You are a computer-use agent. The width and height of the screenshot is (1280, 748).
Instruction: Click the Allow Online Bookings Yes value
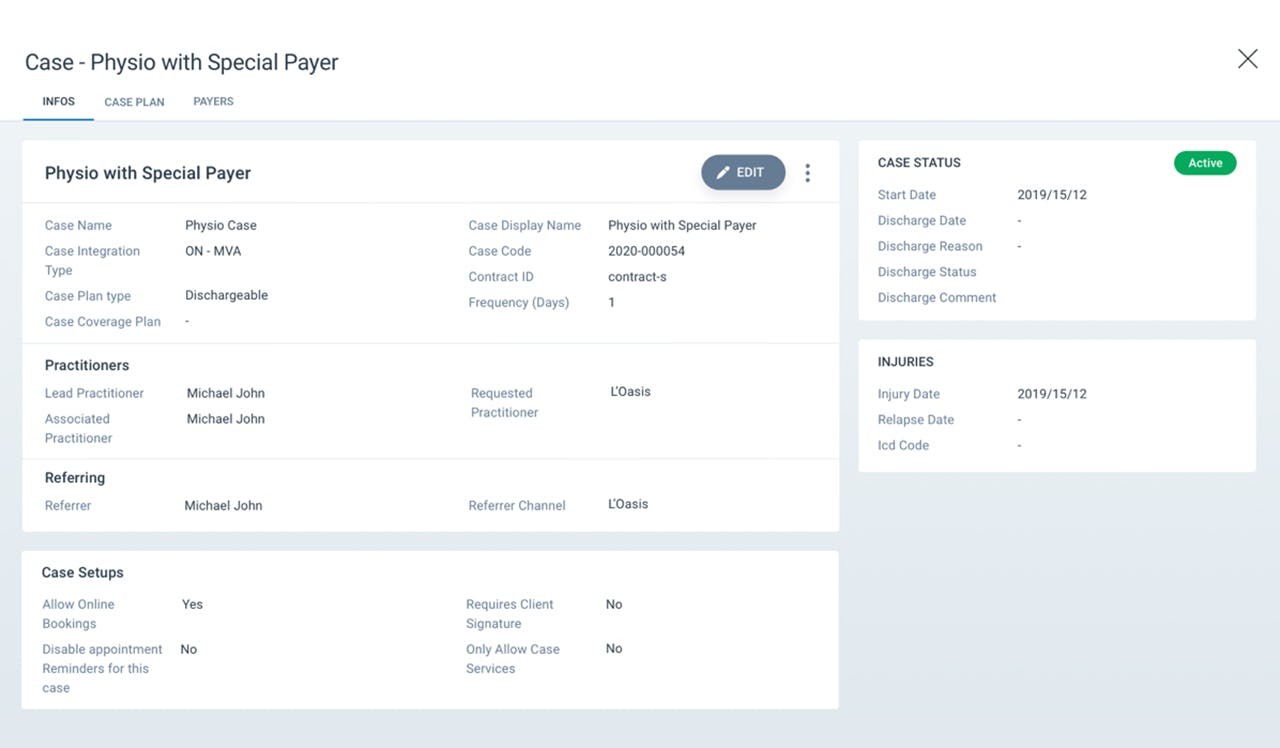tap(192, 604)
